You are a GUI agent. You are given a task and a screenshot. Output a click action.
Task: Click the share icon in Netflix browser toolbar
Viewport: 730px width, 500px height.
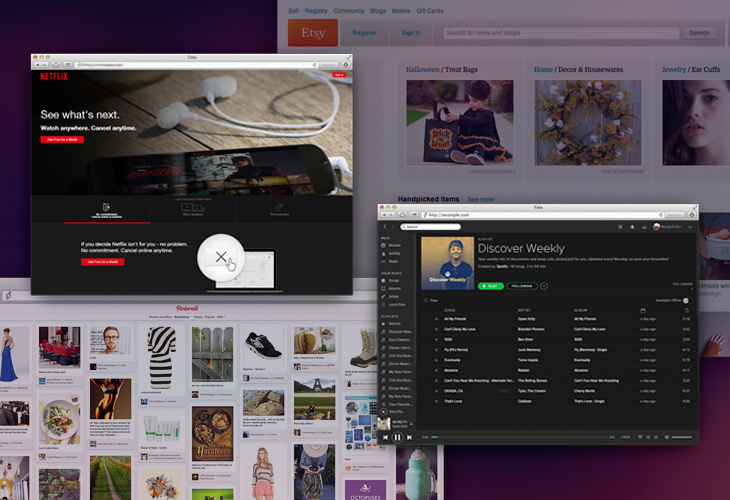(68, 65)
